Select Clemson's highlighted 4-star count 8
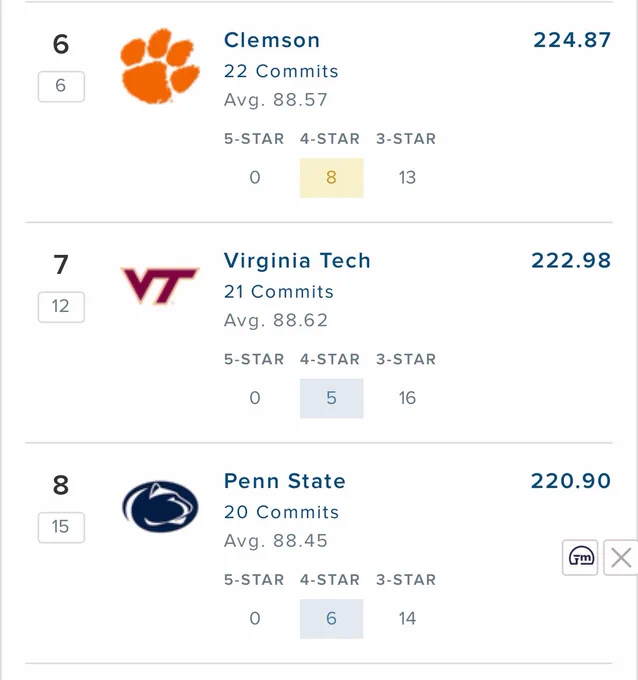 [x=331, y=178]
